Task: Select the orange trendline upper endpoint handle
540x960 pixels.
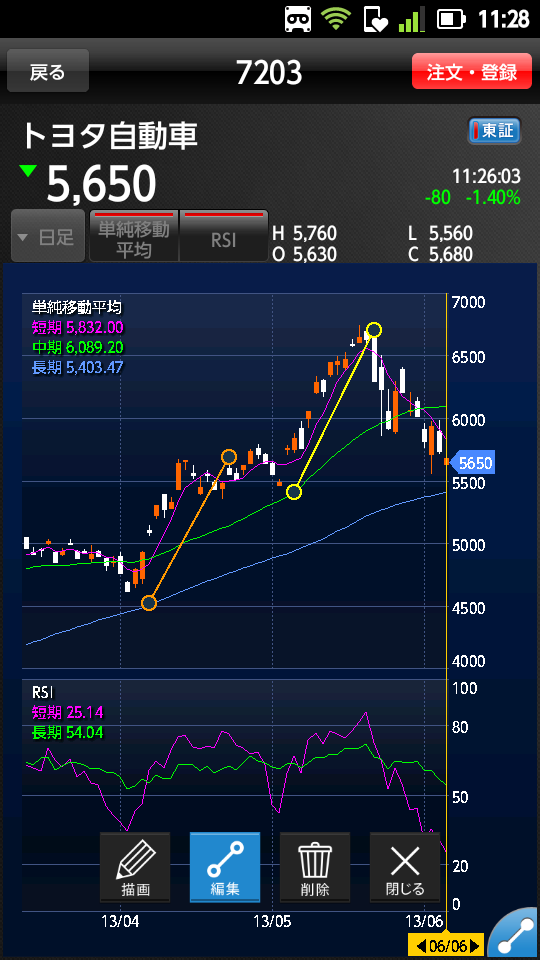Action: pos(228,457)
